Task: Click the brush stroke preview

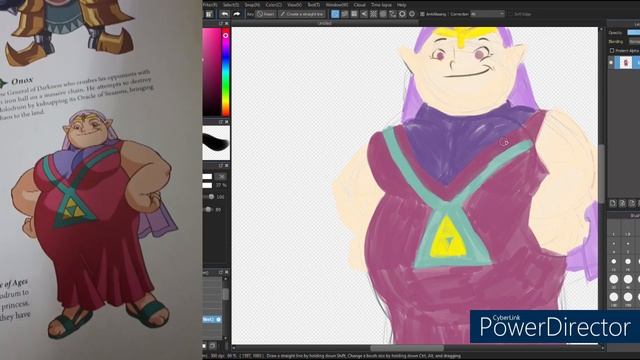Action: [x=216, y=142]
